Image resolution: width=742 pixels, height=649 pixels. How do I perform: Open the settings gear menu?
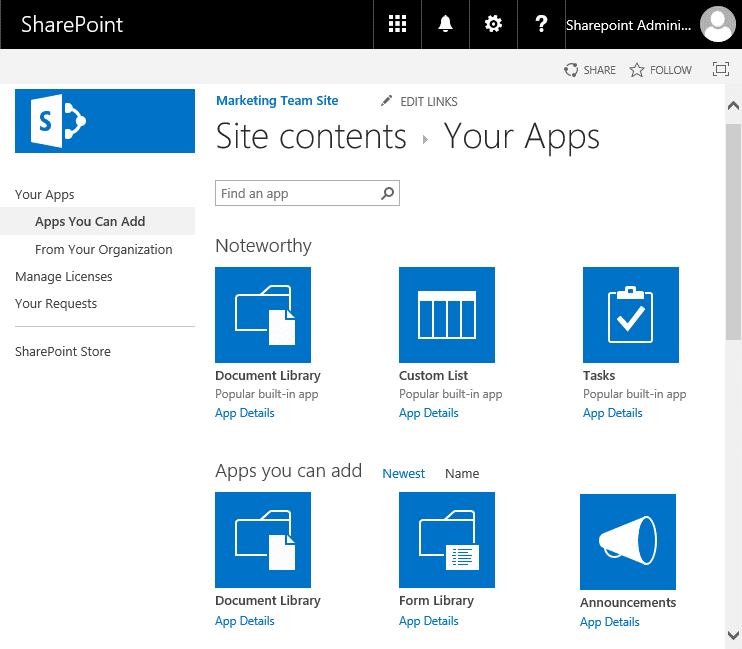(x=493, y=24)
